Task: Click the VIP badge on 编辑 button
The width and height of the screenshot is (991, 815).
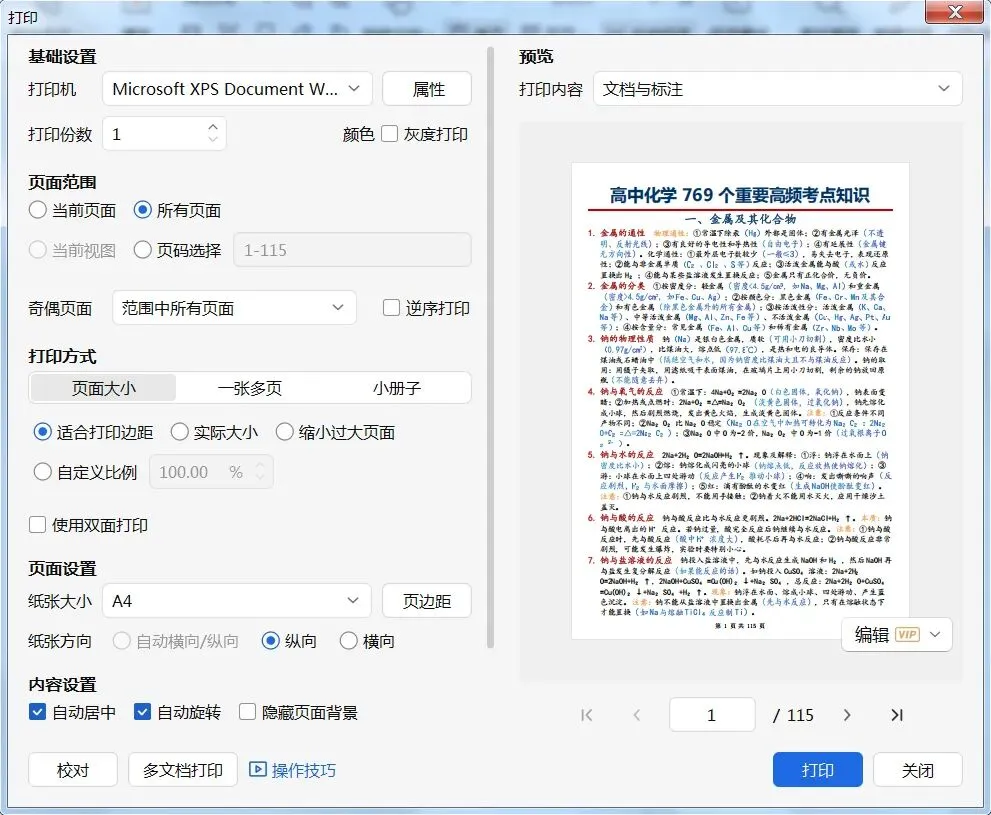Action: 908,634
